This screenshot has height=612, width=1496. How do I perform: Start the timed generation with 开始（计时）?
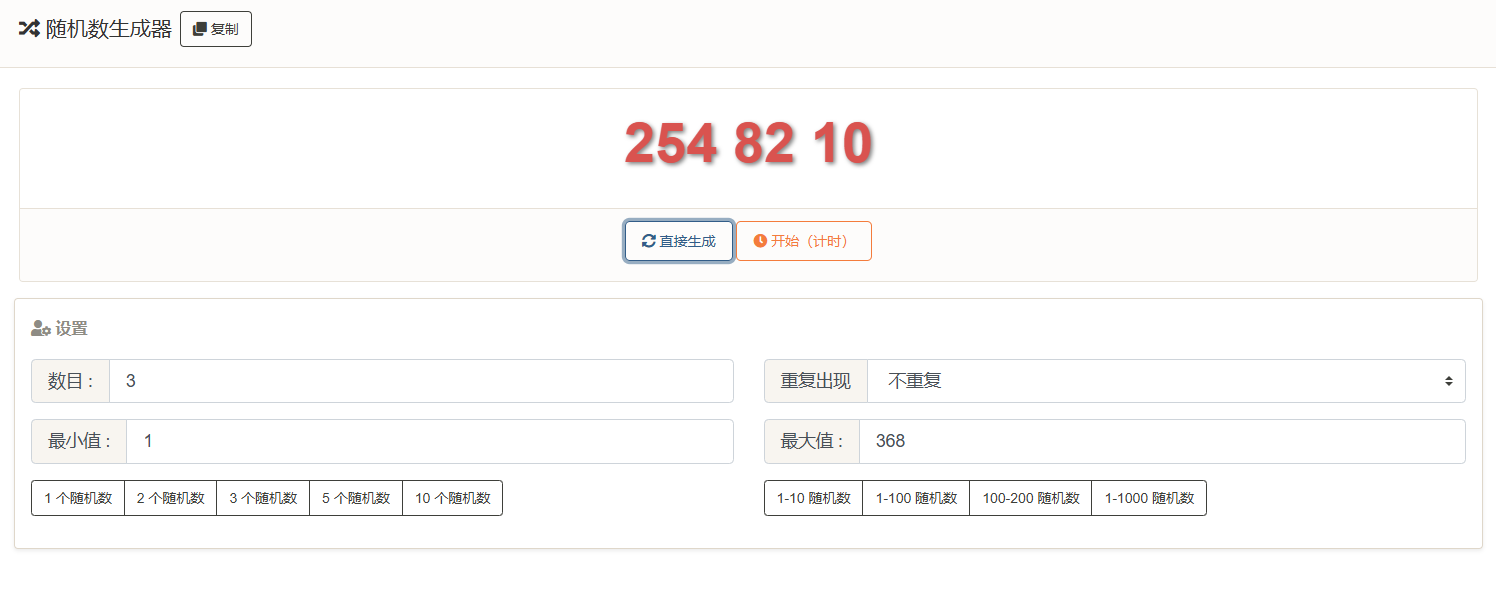[x=804, y=241]
